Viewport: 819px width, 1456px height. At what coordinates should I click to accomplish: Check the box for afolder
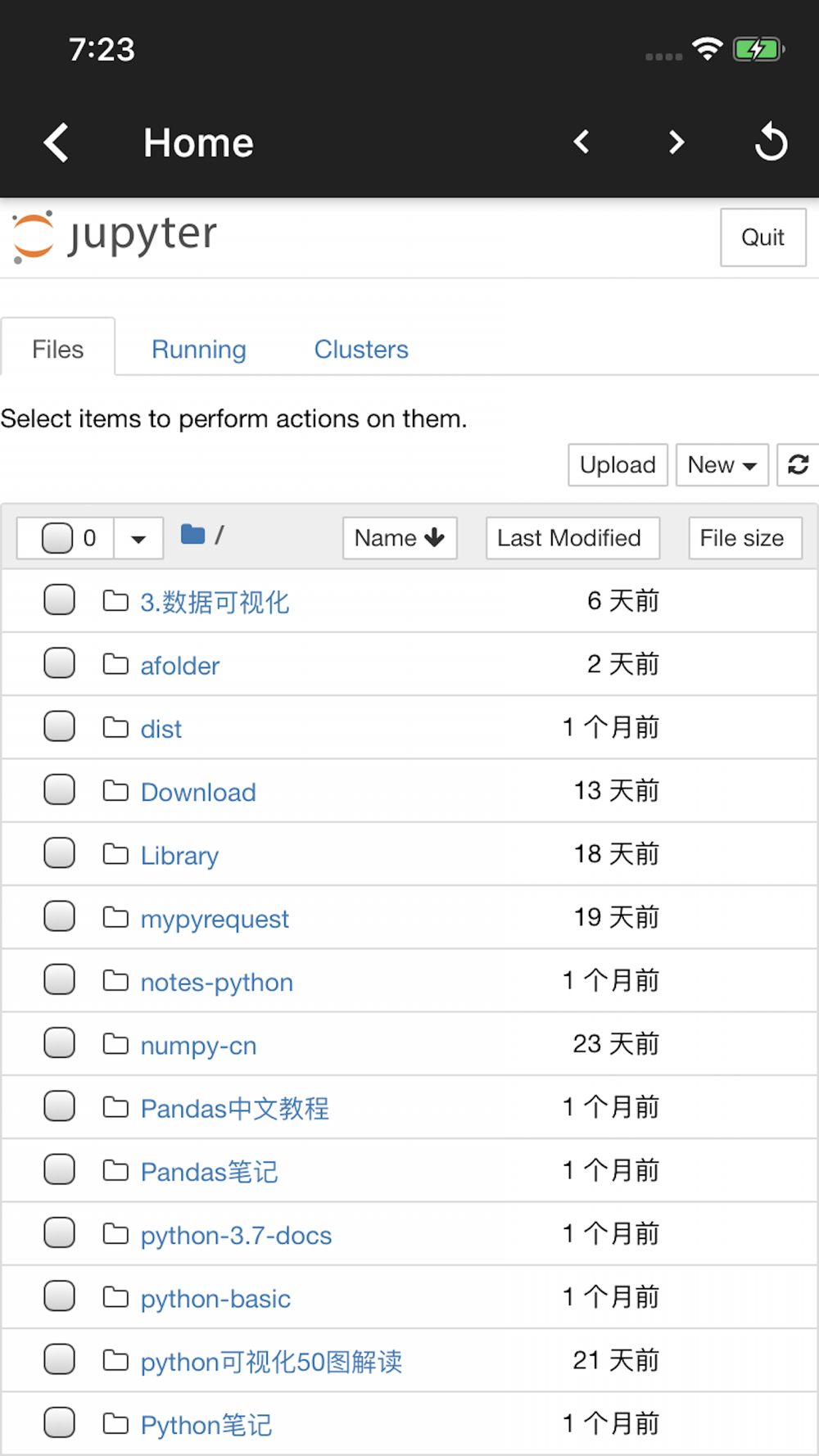coord(60,663)
